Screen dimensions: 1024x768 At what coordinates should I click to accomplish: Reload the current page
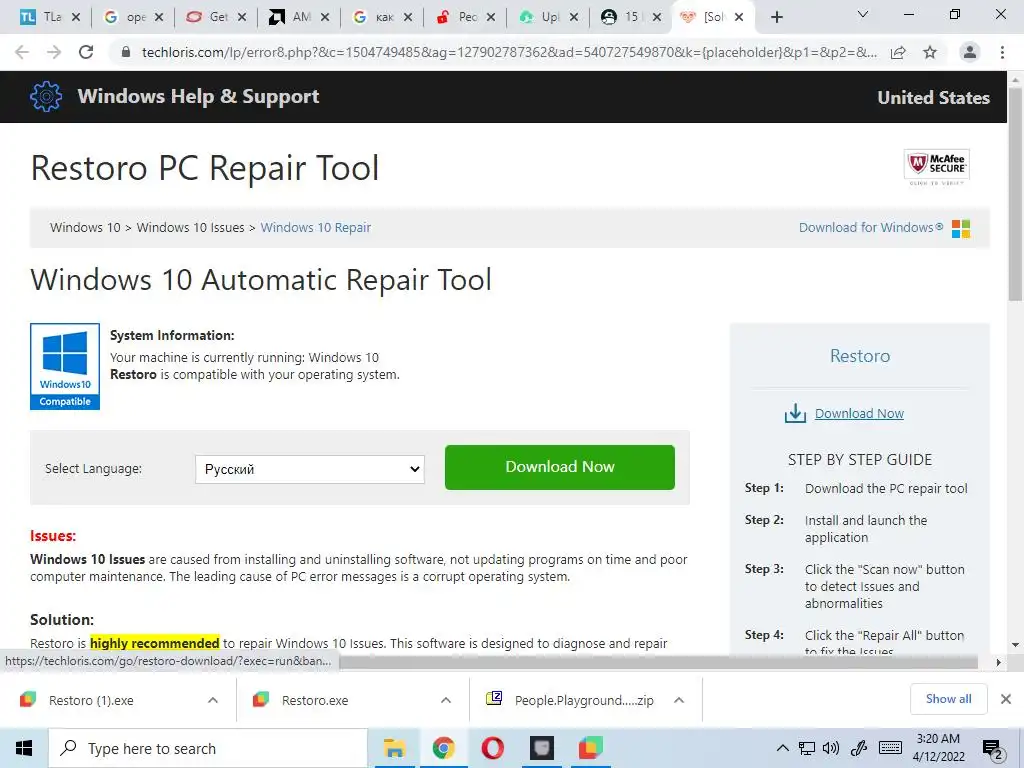tap(86, 52)
